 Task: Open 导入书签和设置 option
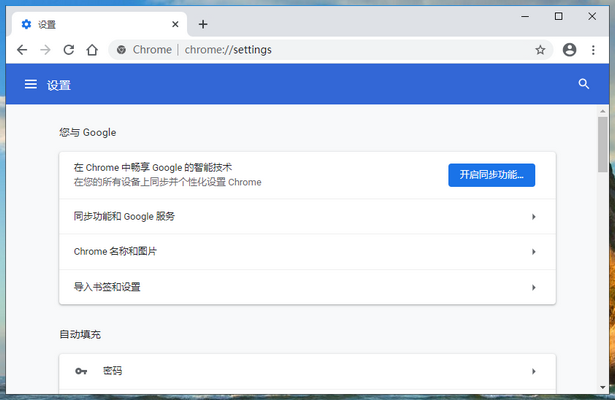[x=307, y=287]
